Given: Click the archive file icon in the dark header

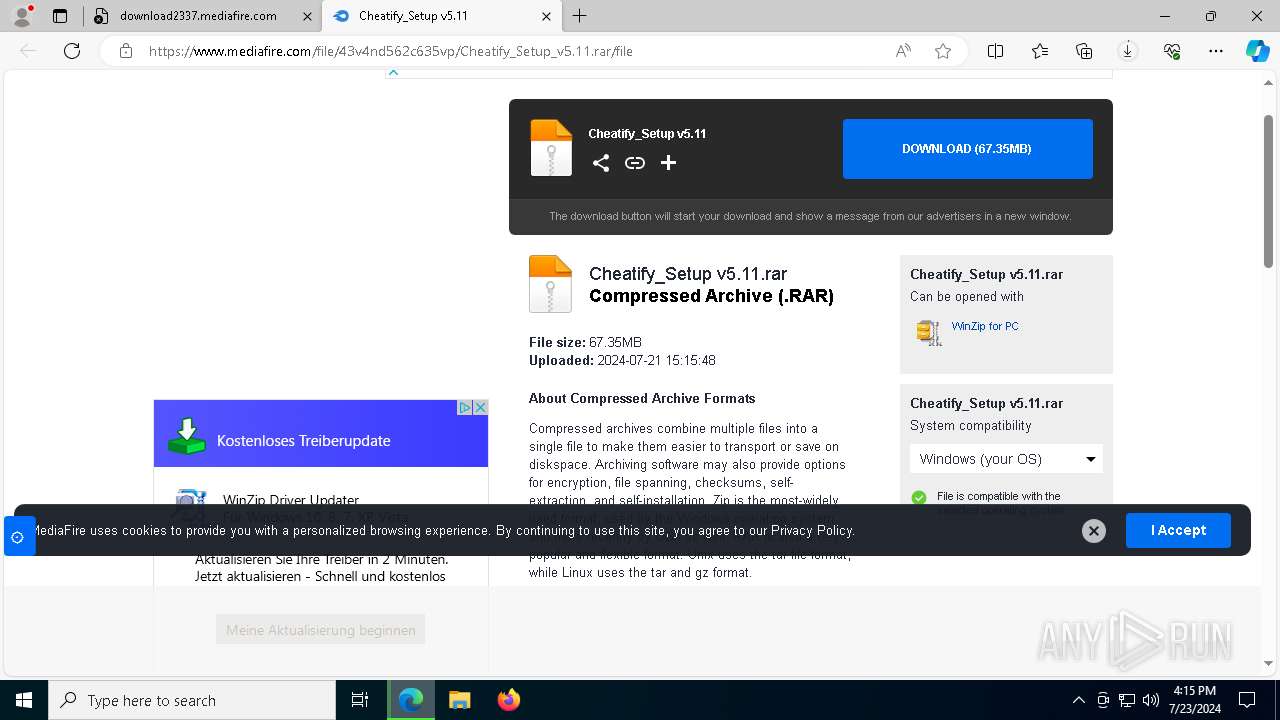Looking at the screenshot, I should click(x=551, y=148).
